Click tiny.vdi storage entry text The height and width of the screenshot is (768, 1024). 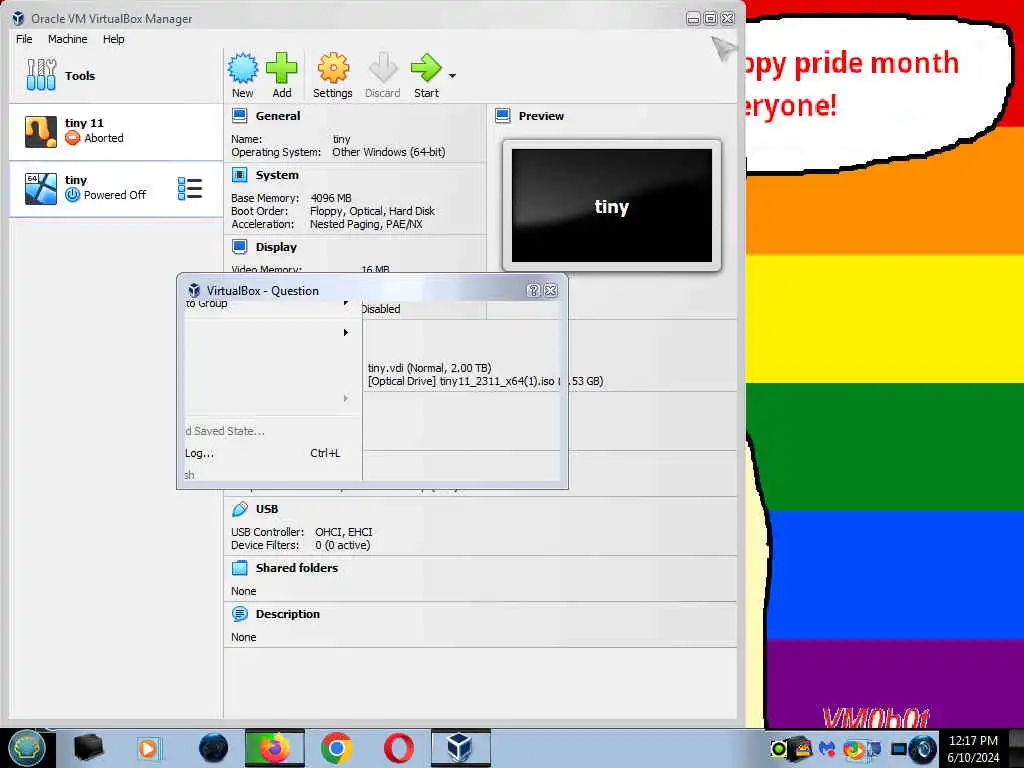429,368
